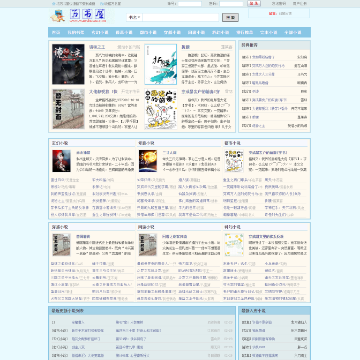Click the 万书屋 site logo
The width and height of the screenshot is (360, 360).
click(88, 16)
